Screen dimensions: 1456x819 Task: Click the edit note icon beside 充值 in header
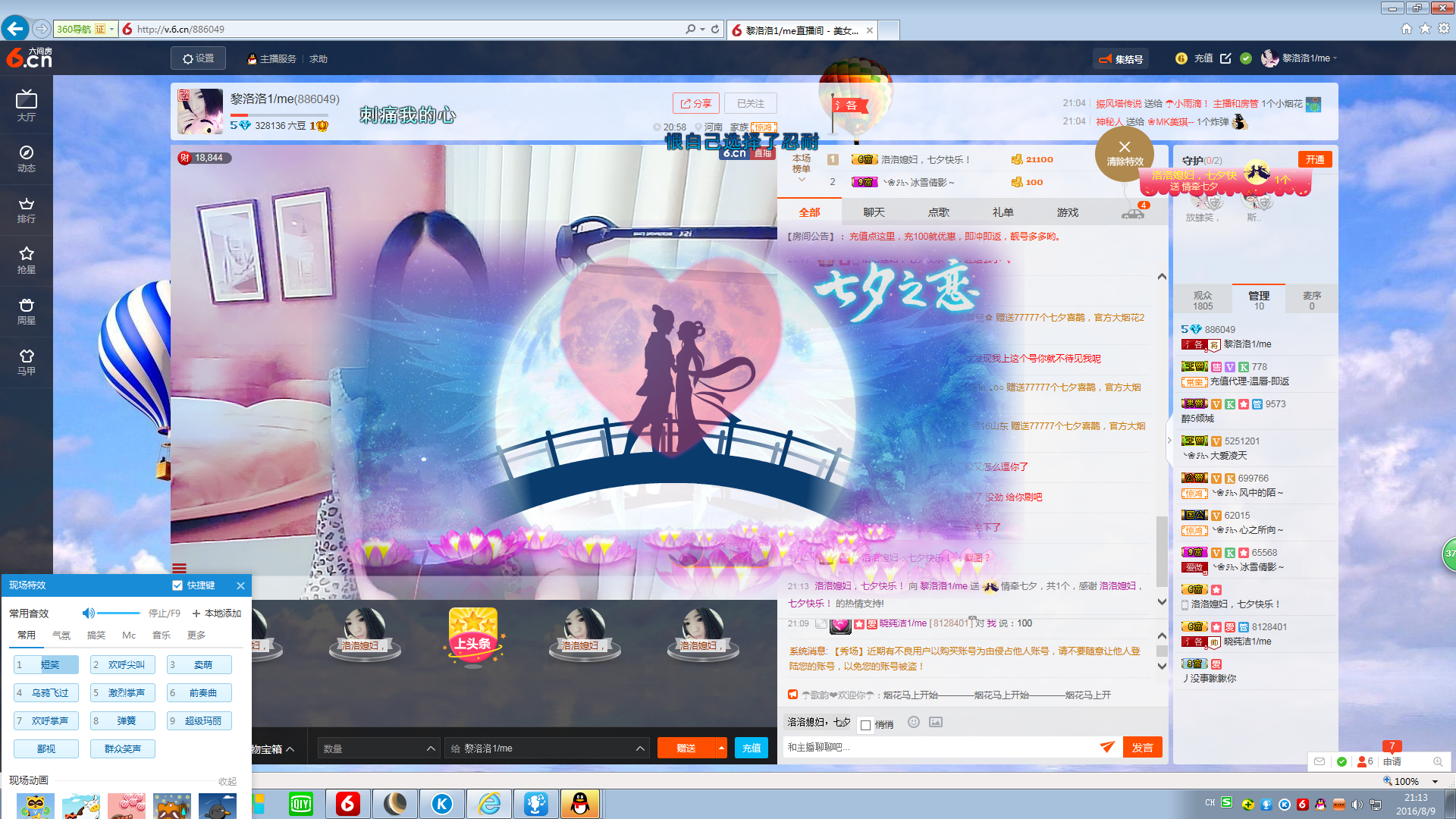click(x=1225, y=58)
